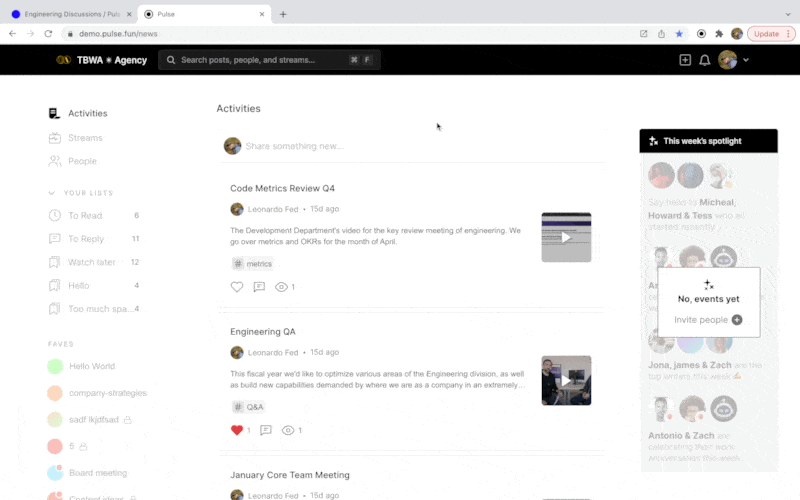This screenshot has height=500, width=800.
Task: Select the green Hello World fave circle
Action: 55,366
